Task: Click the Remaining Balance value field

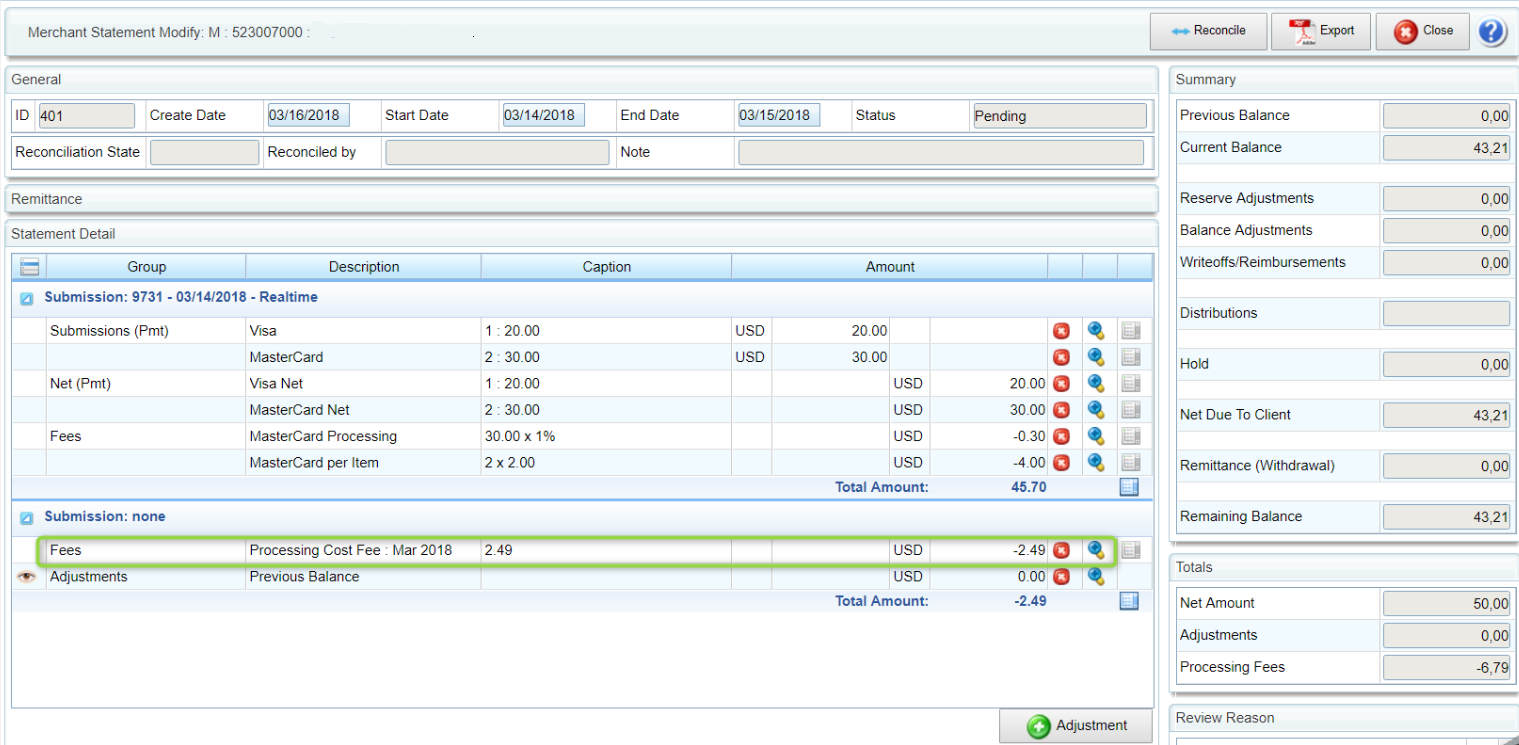Action: pos(1446,517)
